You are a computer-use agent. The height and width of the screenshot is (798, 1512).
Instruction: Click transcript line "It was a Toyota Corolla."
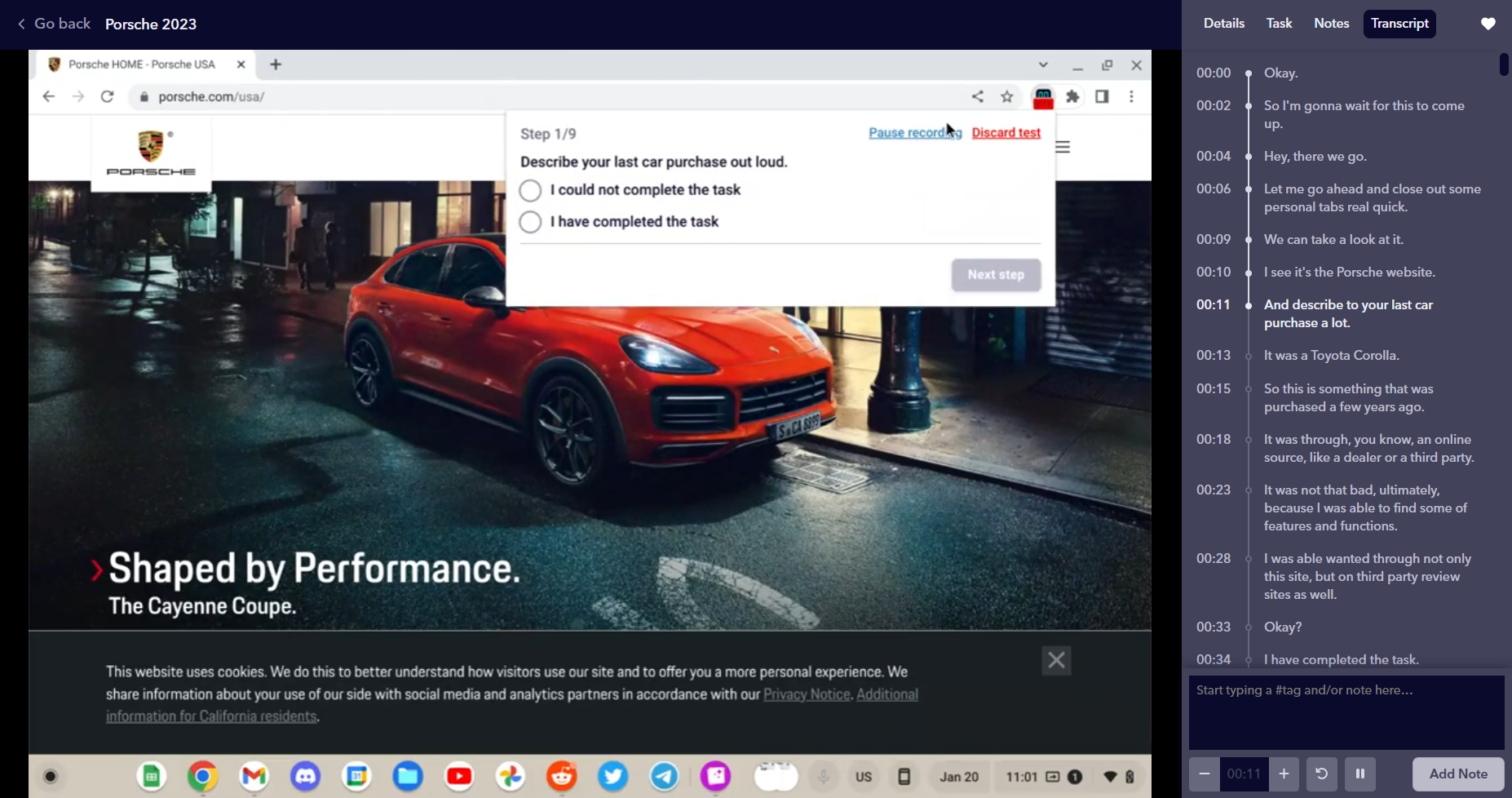pos(1332,356)
